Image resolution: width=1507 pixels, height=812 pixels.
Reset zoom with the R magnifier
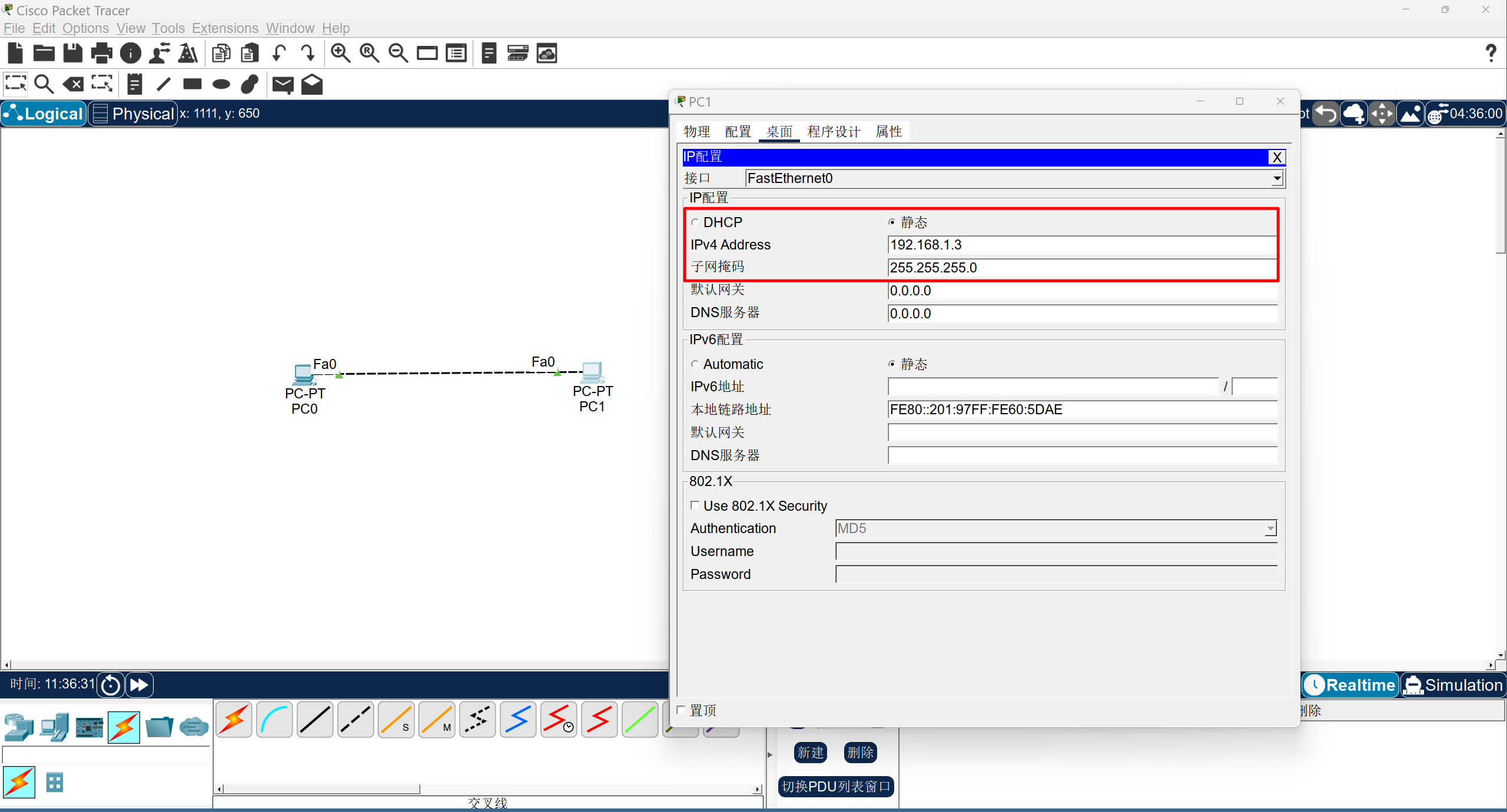(369, 54)
